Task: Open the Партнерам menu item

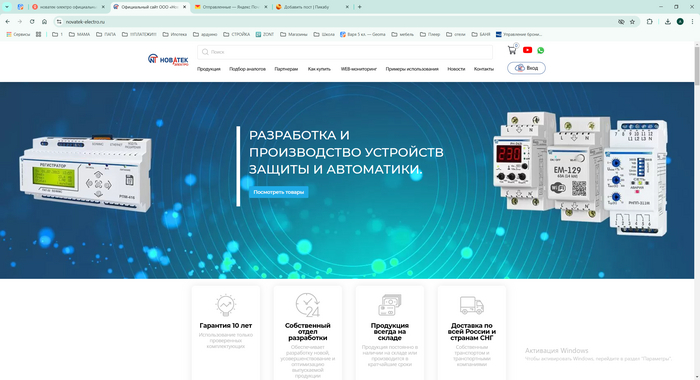Action: (286, 69)
